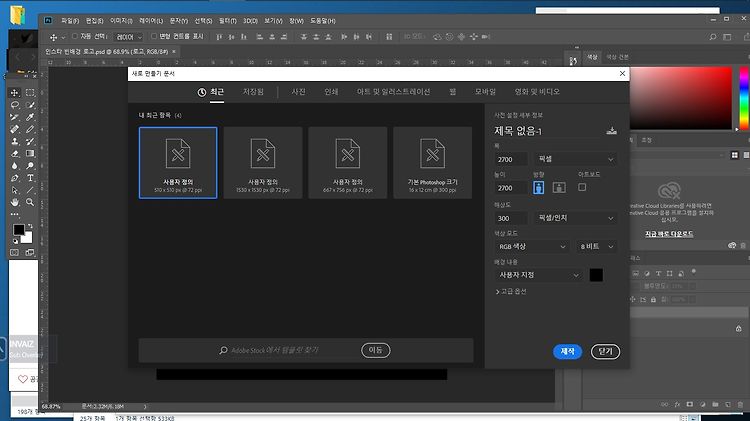Image resolution: width=750 pixels, height=421 pixels.
Task: Open the File menu
Action: [x=70, y=21]
